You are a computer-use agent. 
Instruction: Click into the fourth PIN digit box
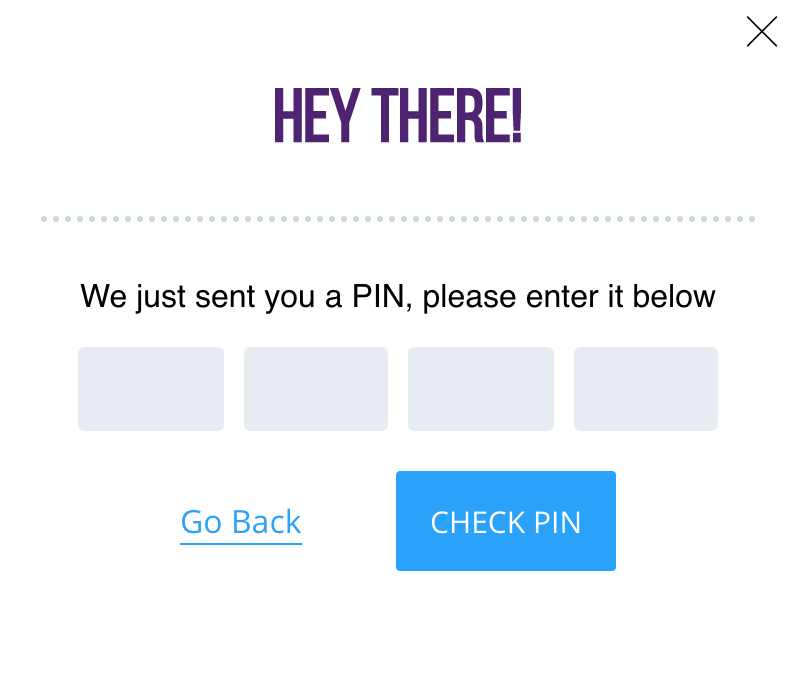[646, 389]
